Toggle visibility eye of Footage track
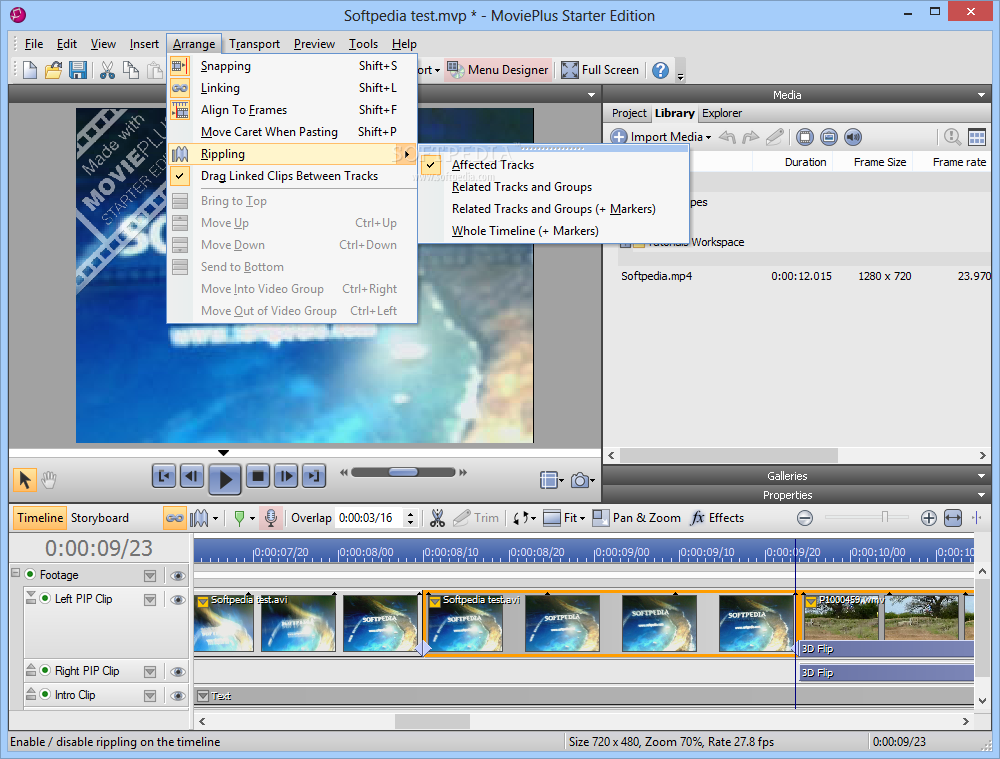Image resolution: width=1000 pixels, height=759 pixels. click(x=178, y=576)
